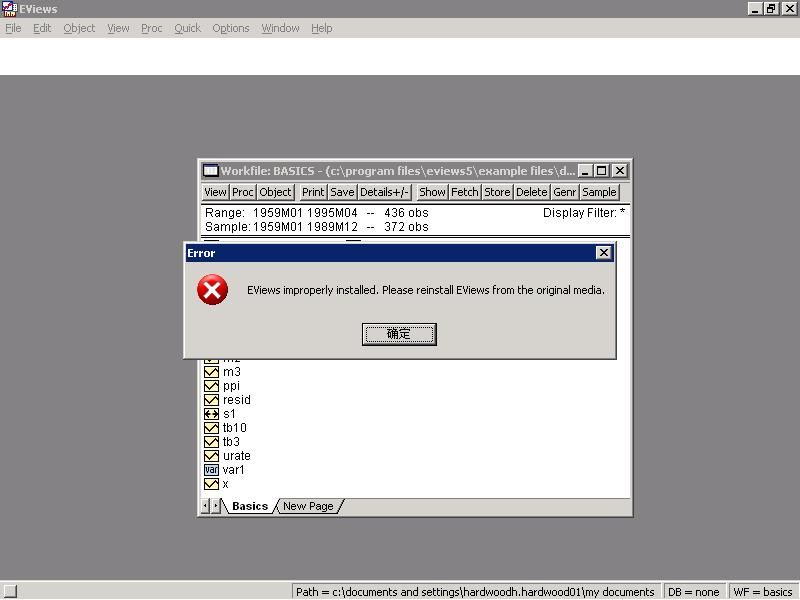Click the Fetch button

point(465,192)
